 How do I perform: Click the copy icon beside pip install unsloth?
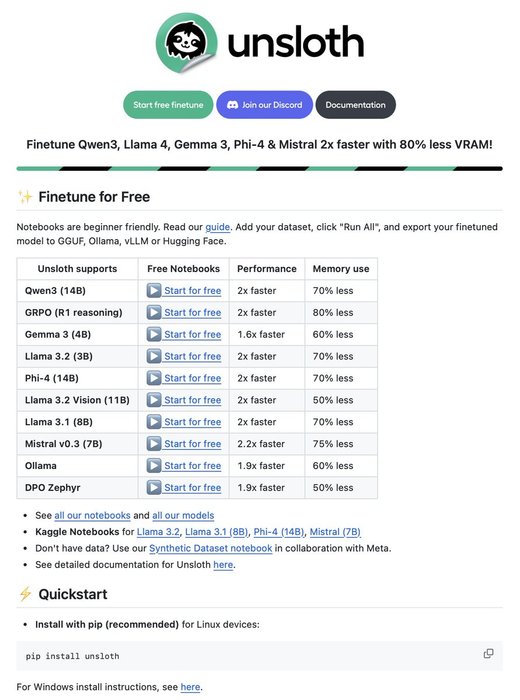coord(488,654)
